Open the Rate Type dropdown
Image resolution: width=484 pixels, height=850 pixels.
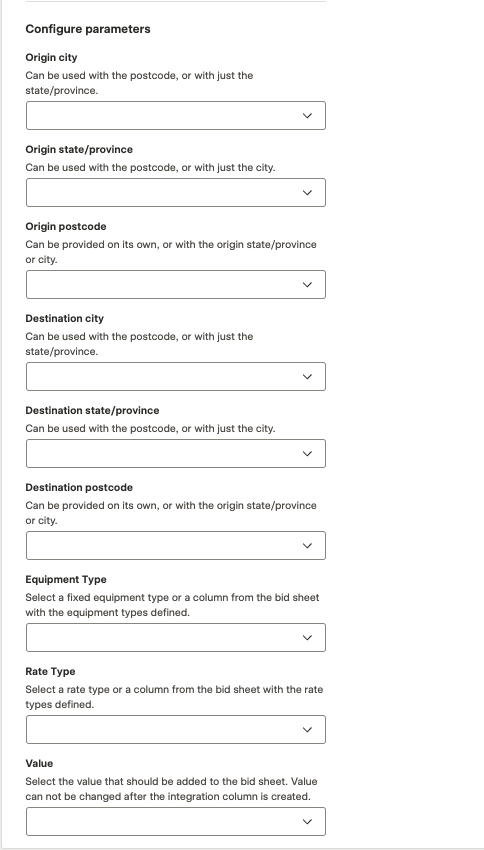point(176,730)
